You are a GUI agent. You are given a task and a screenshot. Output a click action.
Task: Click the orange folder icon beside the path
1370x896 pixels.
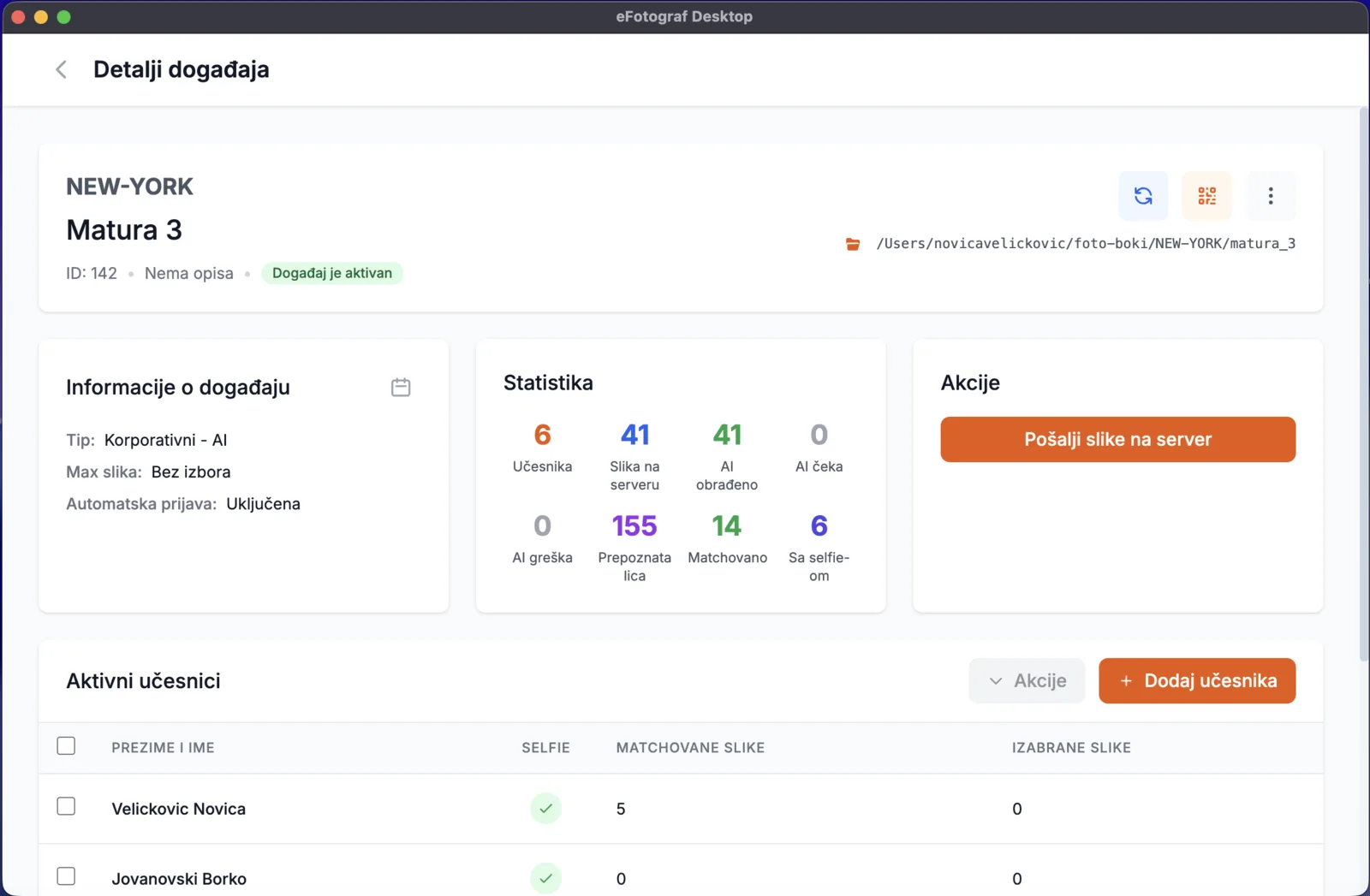[853, 244]
